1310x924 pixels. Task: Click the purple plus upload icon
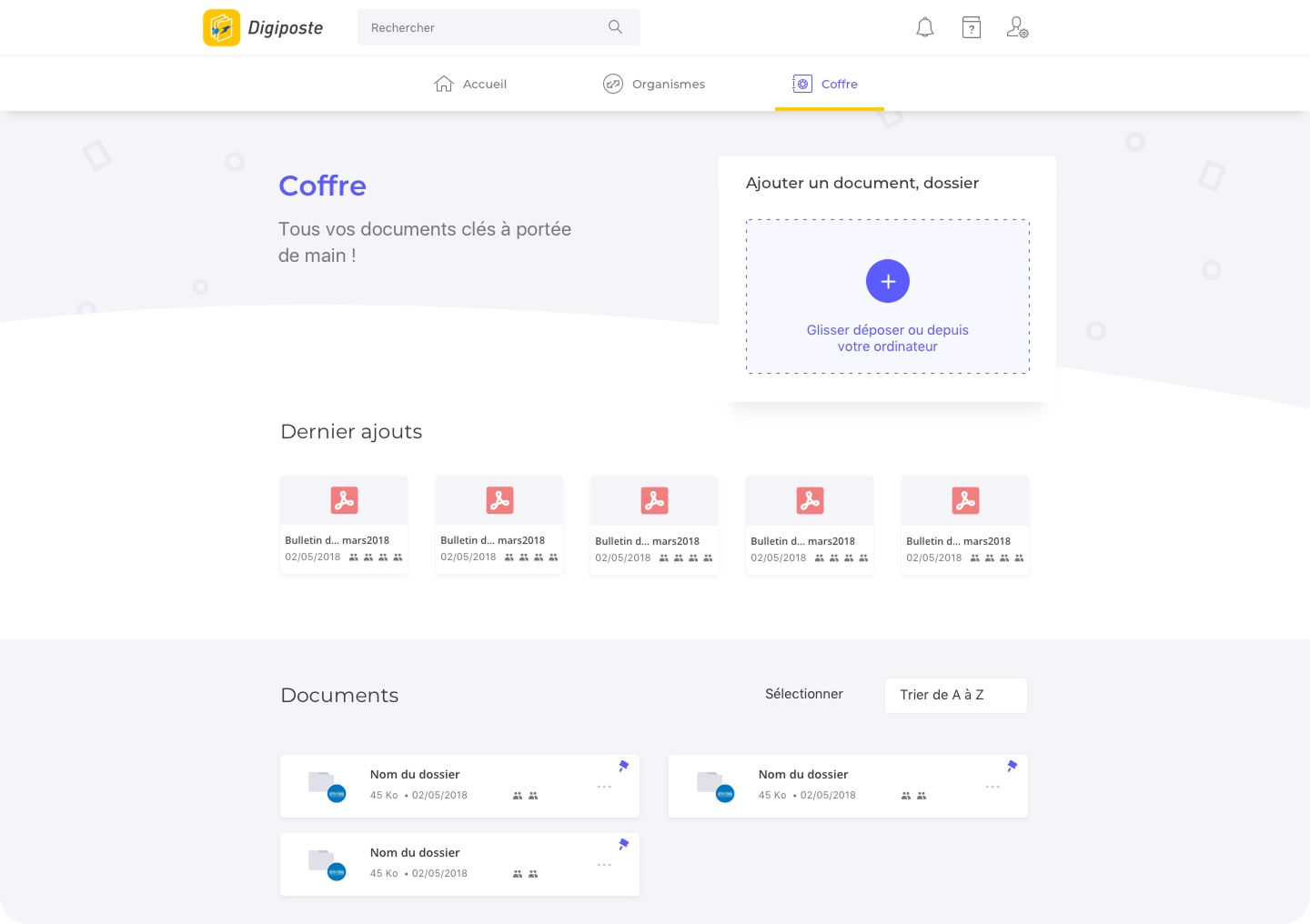887,281
